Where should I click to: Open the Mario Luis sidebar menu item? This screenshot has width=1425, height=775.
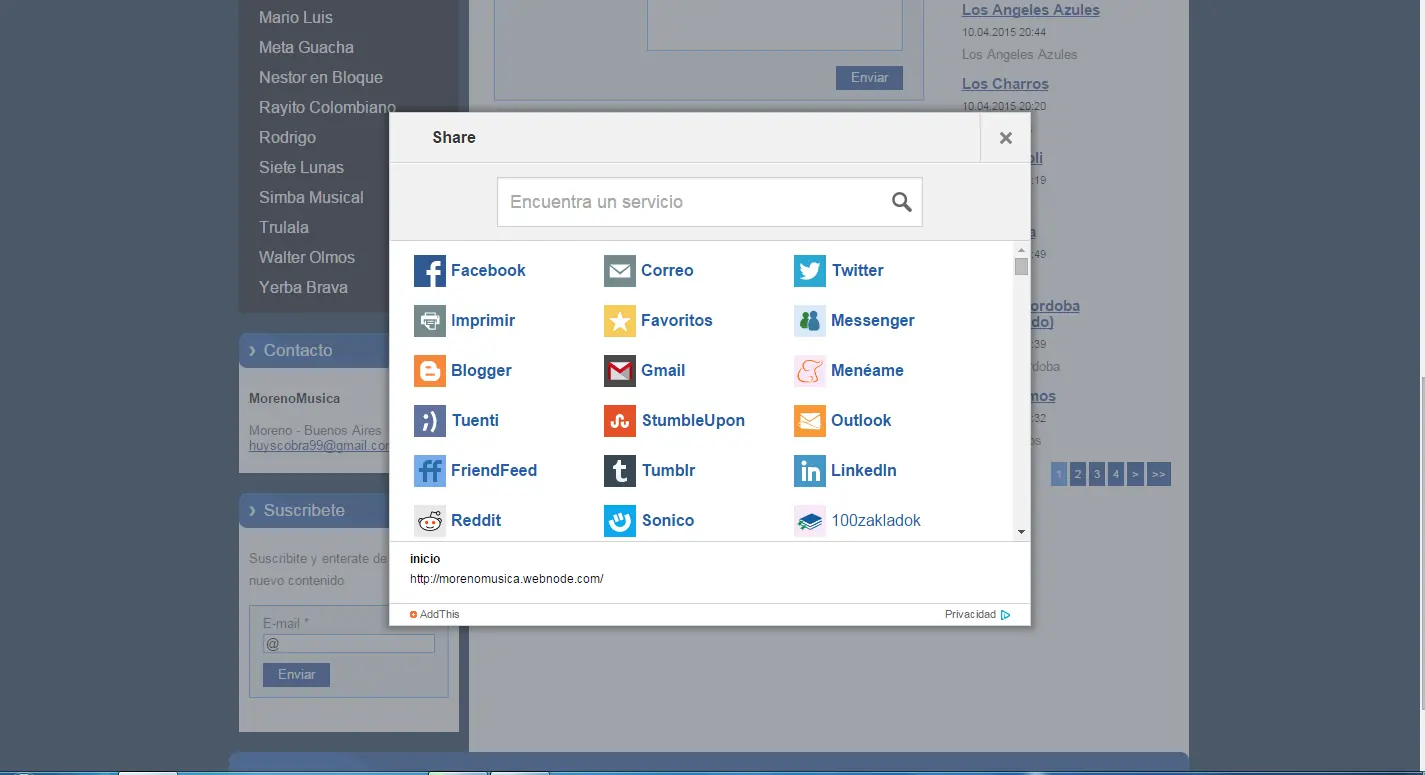tap(296, 18)
